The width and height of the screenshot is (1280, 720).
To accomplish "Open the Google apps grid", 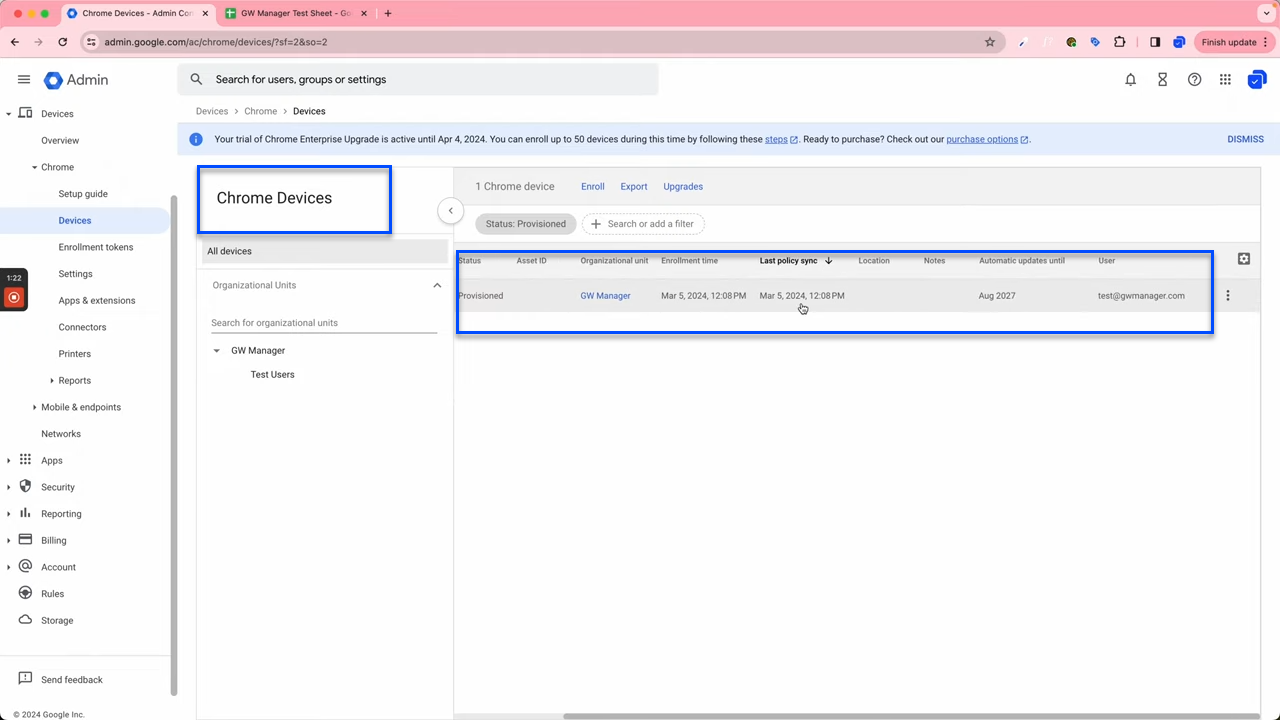I will pos(1225,80).
